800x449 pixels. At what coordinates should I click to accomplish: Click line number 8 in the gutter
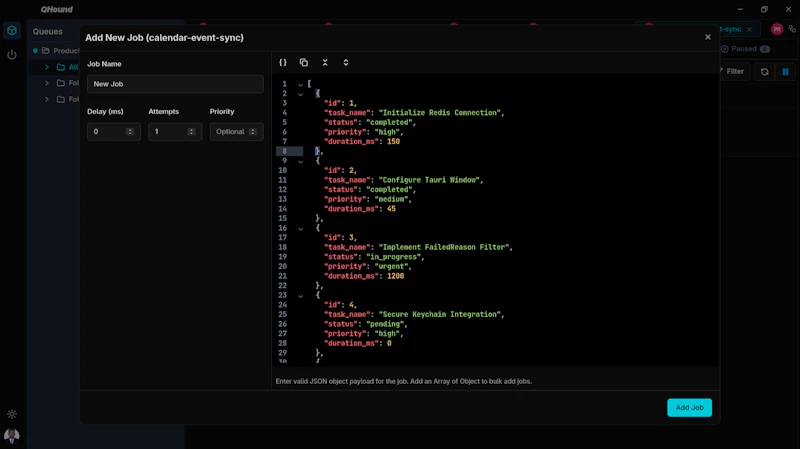(285, 151)
